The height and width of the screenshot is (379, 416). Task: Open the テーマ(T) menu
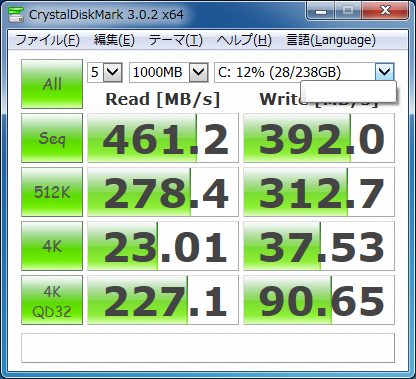[x=175, y=40]
